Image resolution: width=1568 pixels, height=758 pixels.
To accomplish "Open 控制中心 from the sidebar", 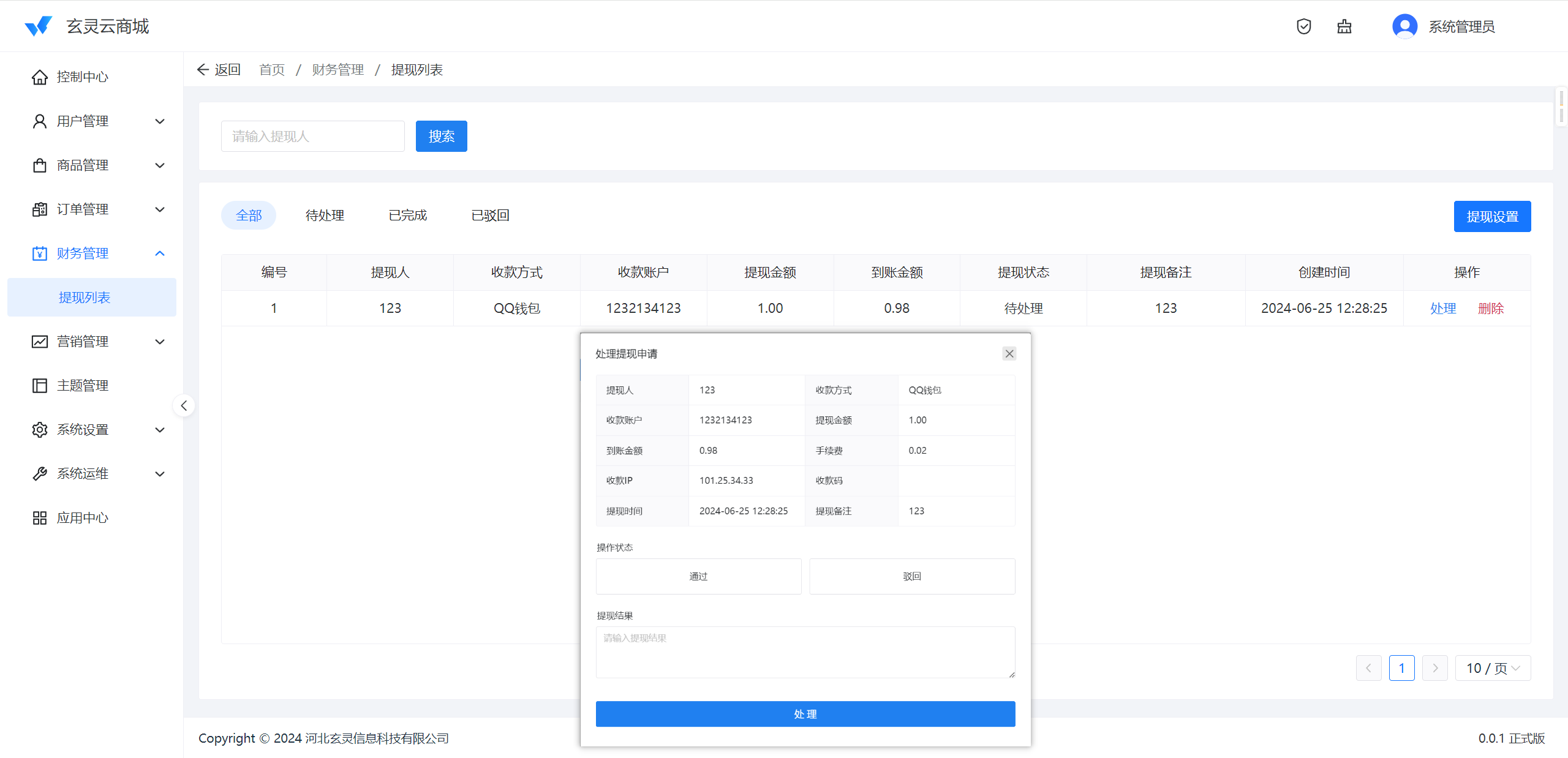I will click(x=82, y=77).
